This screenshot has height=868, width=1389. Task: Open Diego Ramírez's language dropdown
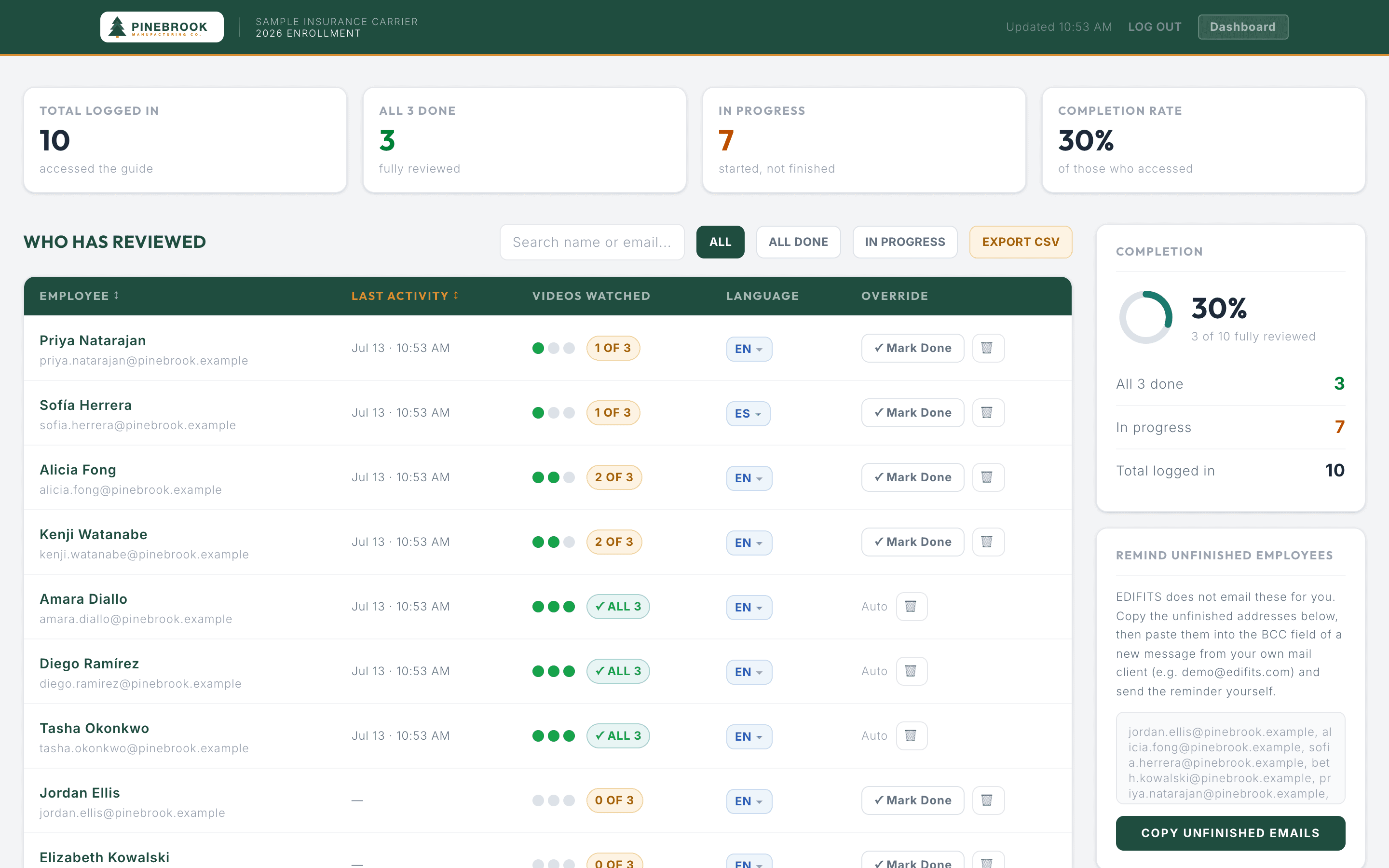pos(749,672)
